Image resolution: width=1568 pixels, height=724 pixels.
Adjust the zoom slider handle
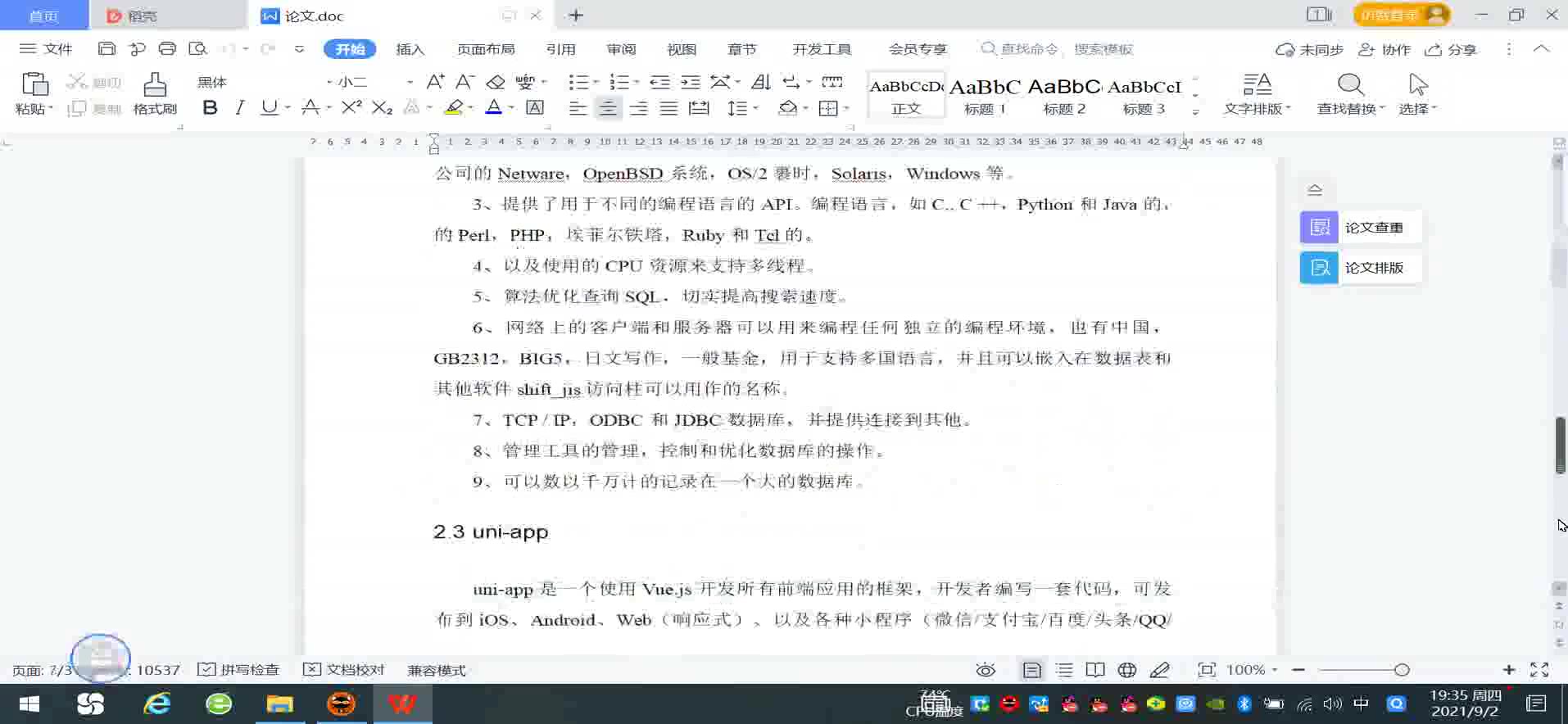[x=1402, y=670]
